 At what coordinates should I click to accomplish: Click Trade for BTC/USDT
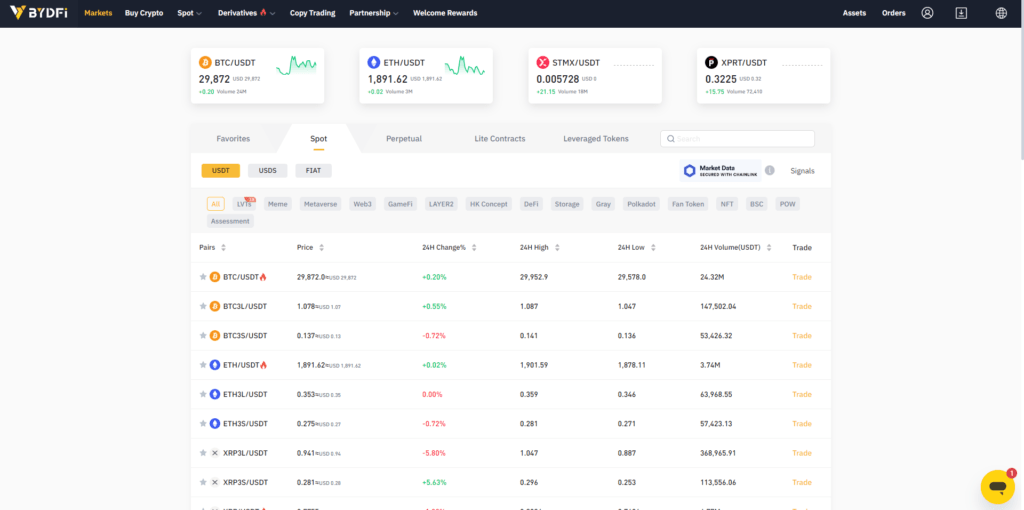point(801,277)
